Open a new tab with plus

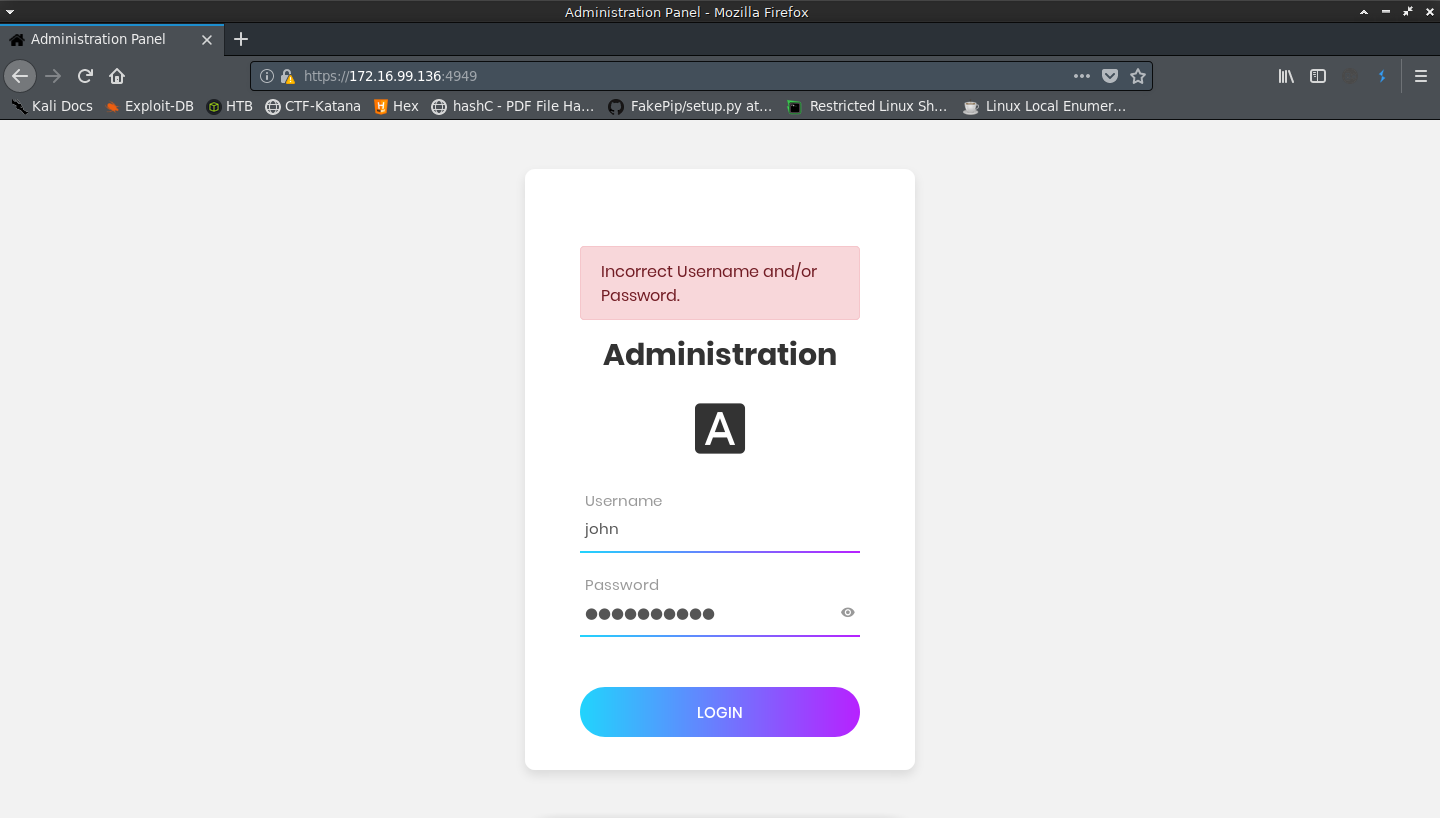pos(240,39)
